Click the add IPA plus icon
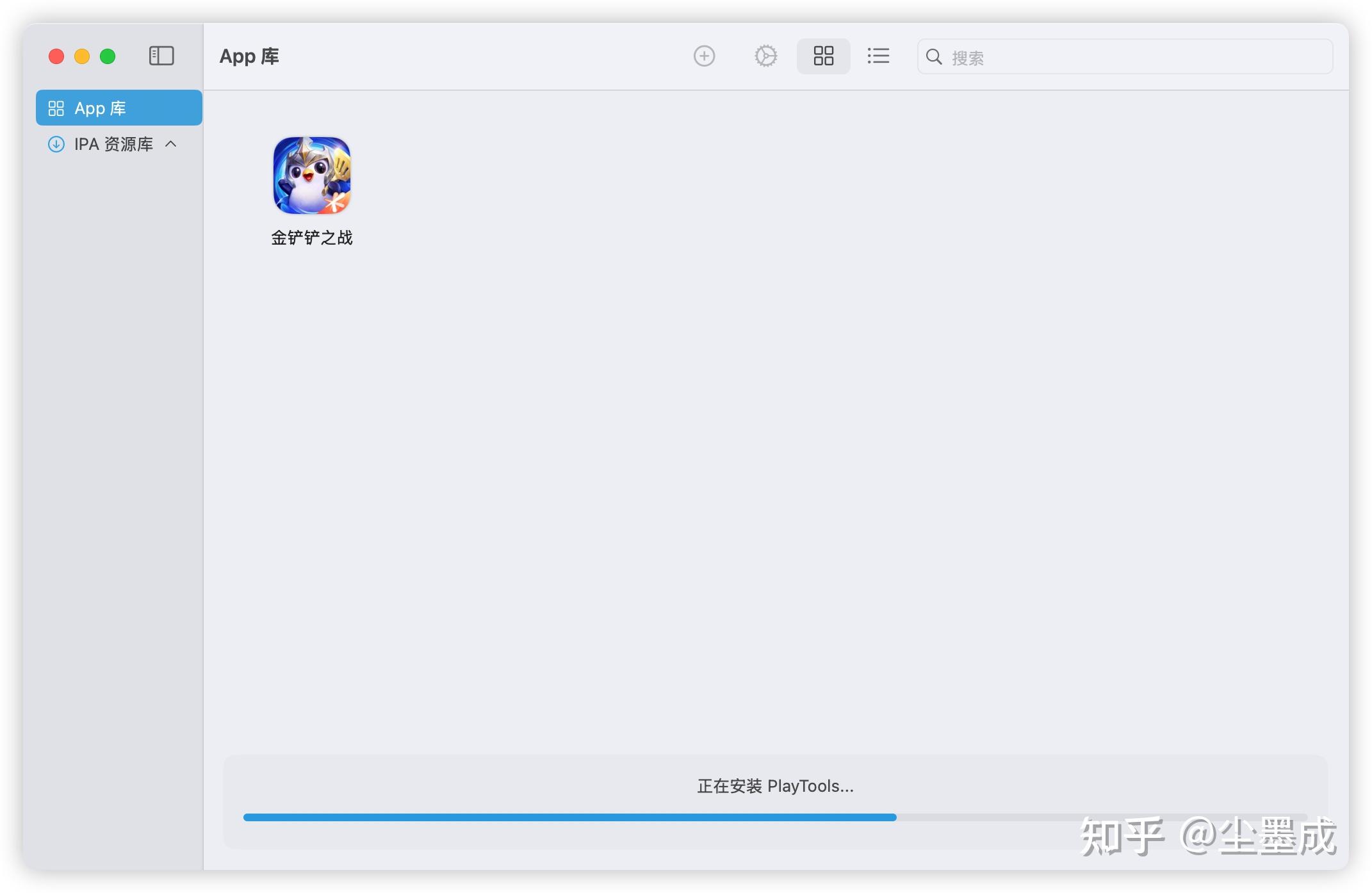 pyautogui.click(x=704, y=56)
